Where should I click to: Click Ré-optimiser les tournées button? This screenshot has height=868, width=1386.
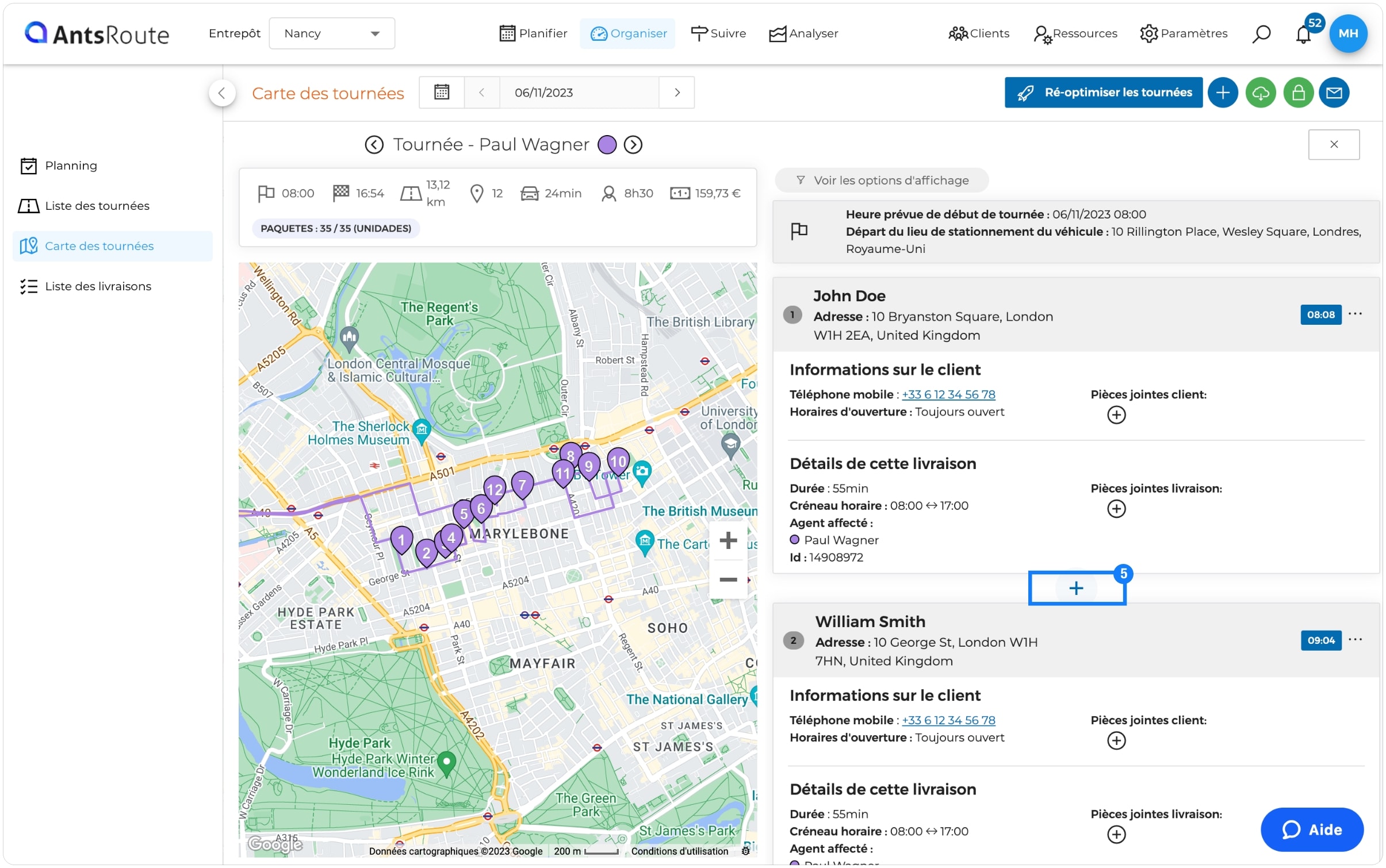tap(1103, 92)
